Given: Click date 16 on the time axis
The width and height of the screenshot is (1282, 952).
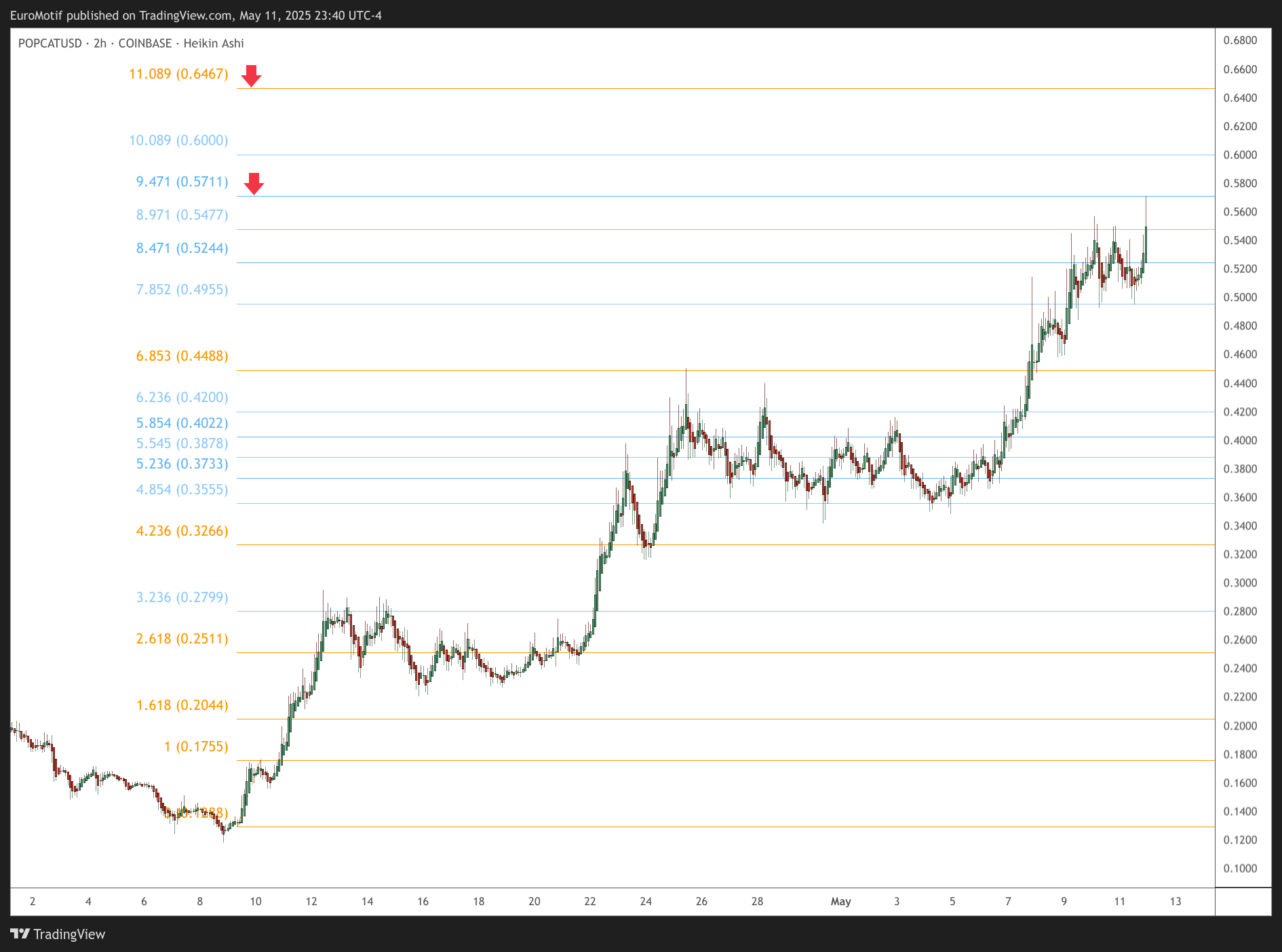Looking at the screenshot, I should pos(423,901).
